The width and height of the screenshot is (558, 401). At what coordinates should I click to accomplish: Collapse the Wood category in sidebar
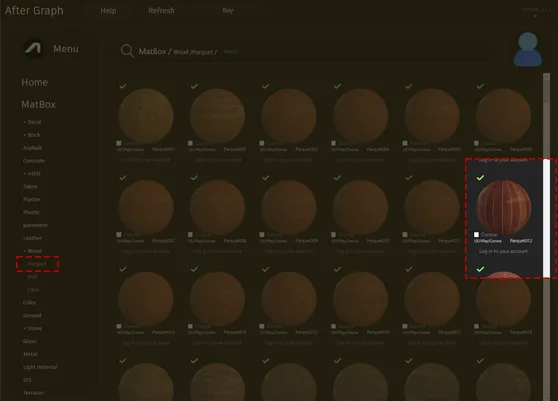coord(32,251)
